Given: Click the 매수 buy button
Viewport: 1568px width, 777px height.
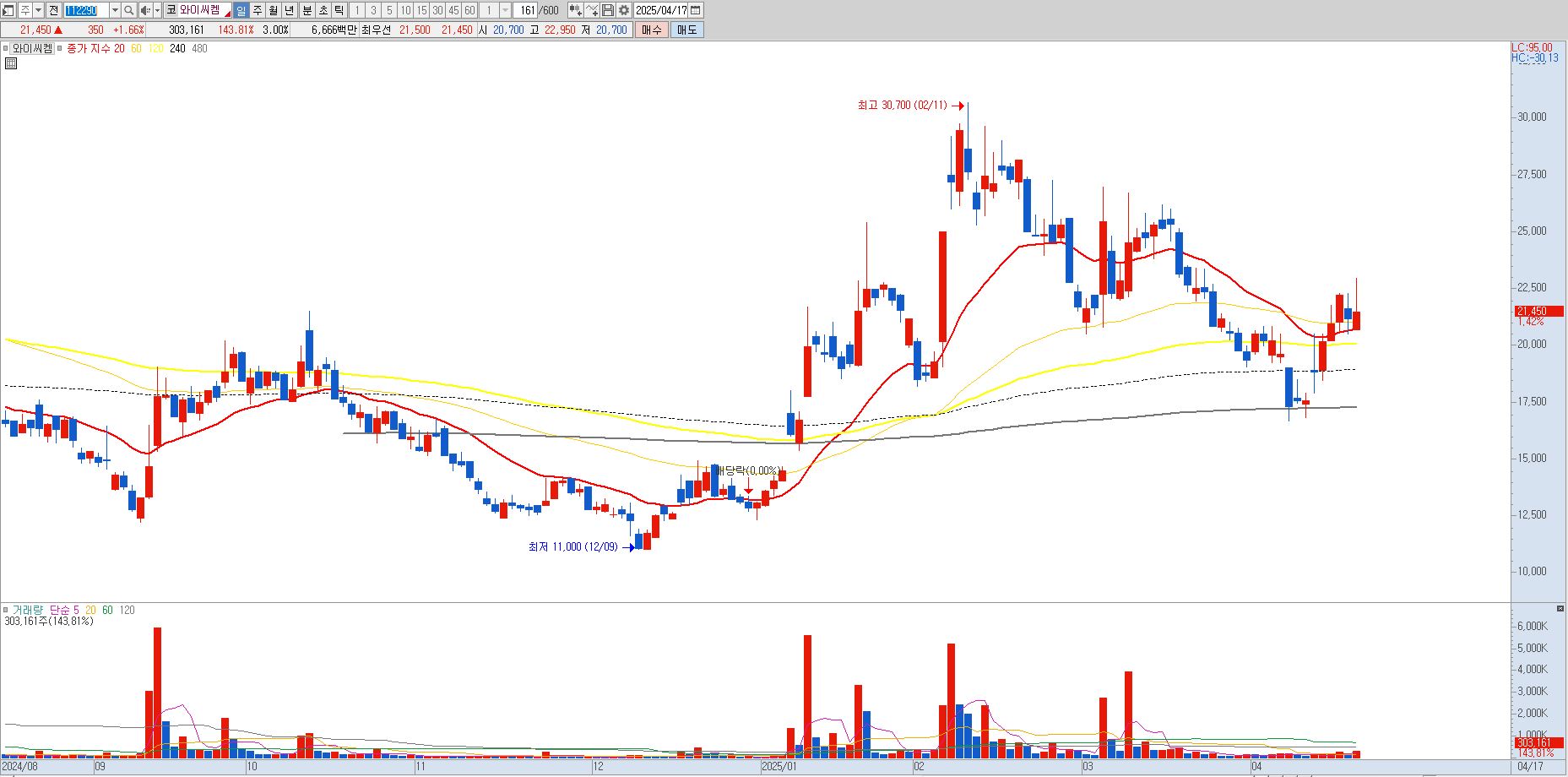Looking at the screenshot, I should (651, 30).
